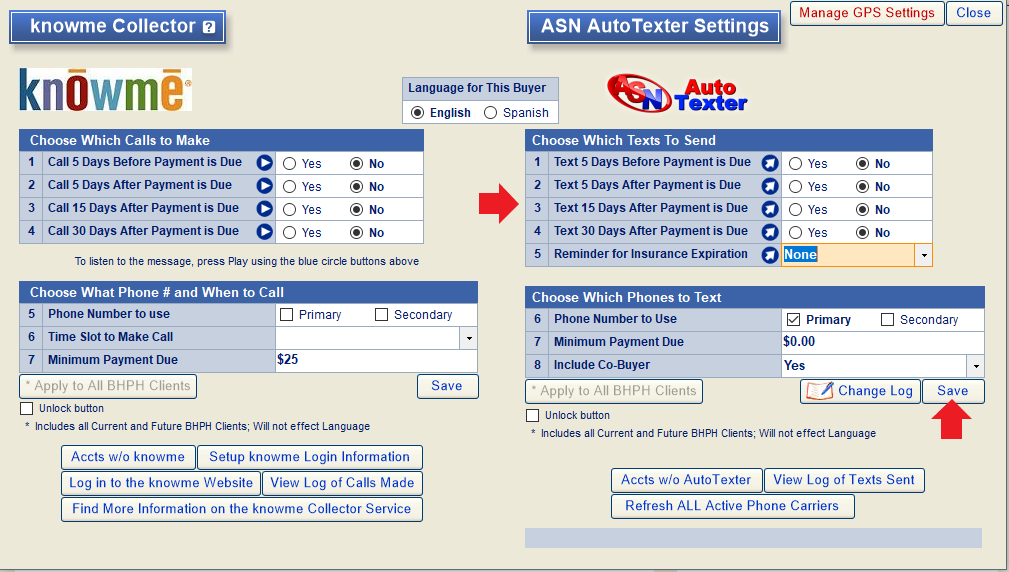Save the AutoTexter settings
The image size is (1009, 572).
point(953,391)
